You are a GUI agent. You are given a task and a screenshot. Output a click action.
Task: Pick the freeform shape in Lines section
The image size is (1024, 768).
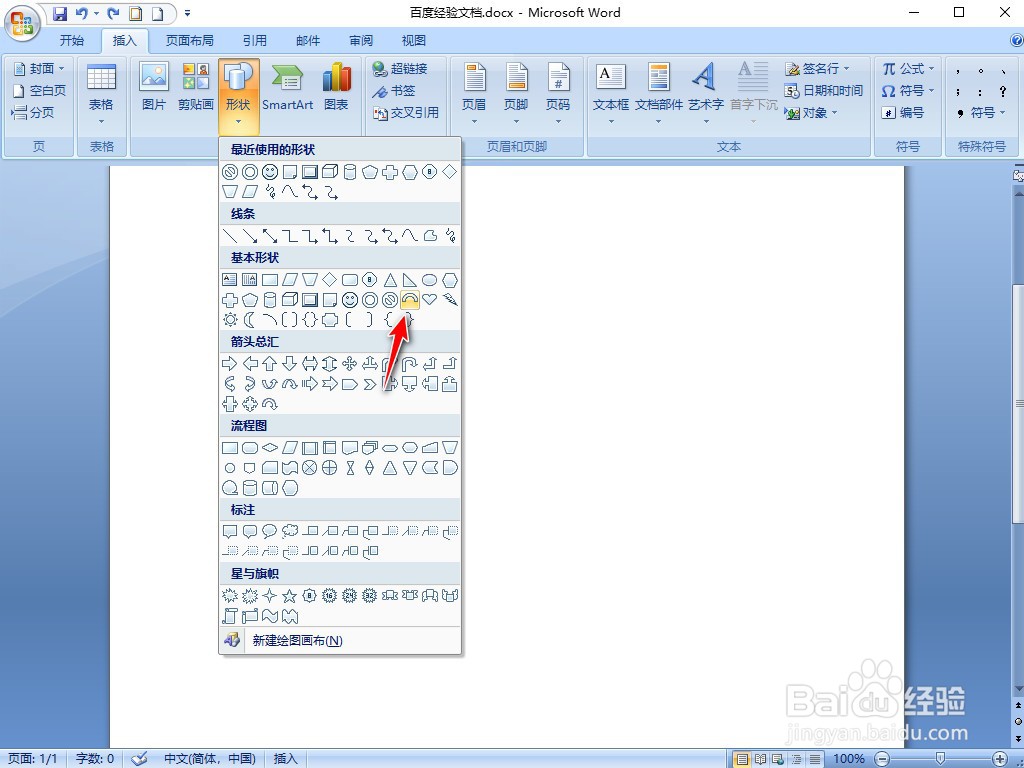point(429,236)
